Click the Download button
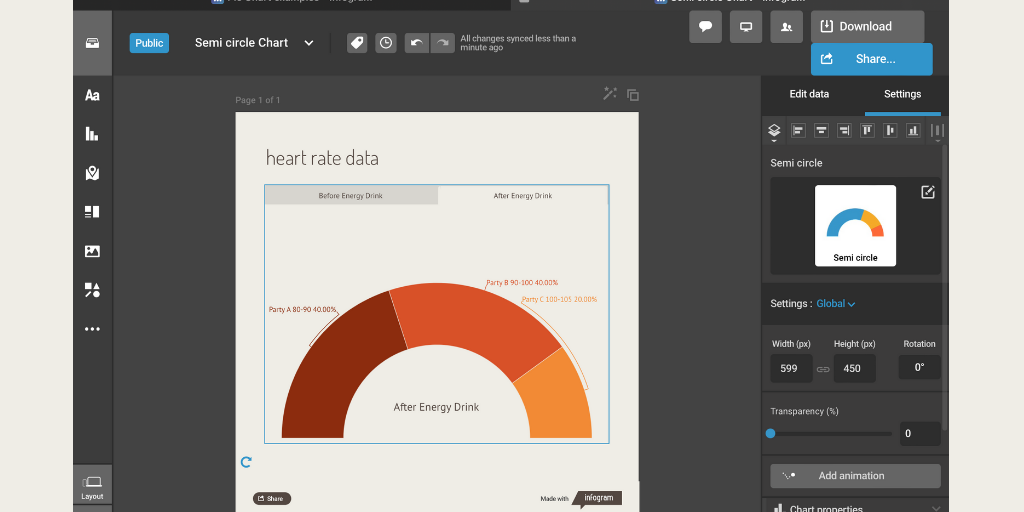 click(x=867, y=27)
